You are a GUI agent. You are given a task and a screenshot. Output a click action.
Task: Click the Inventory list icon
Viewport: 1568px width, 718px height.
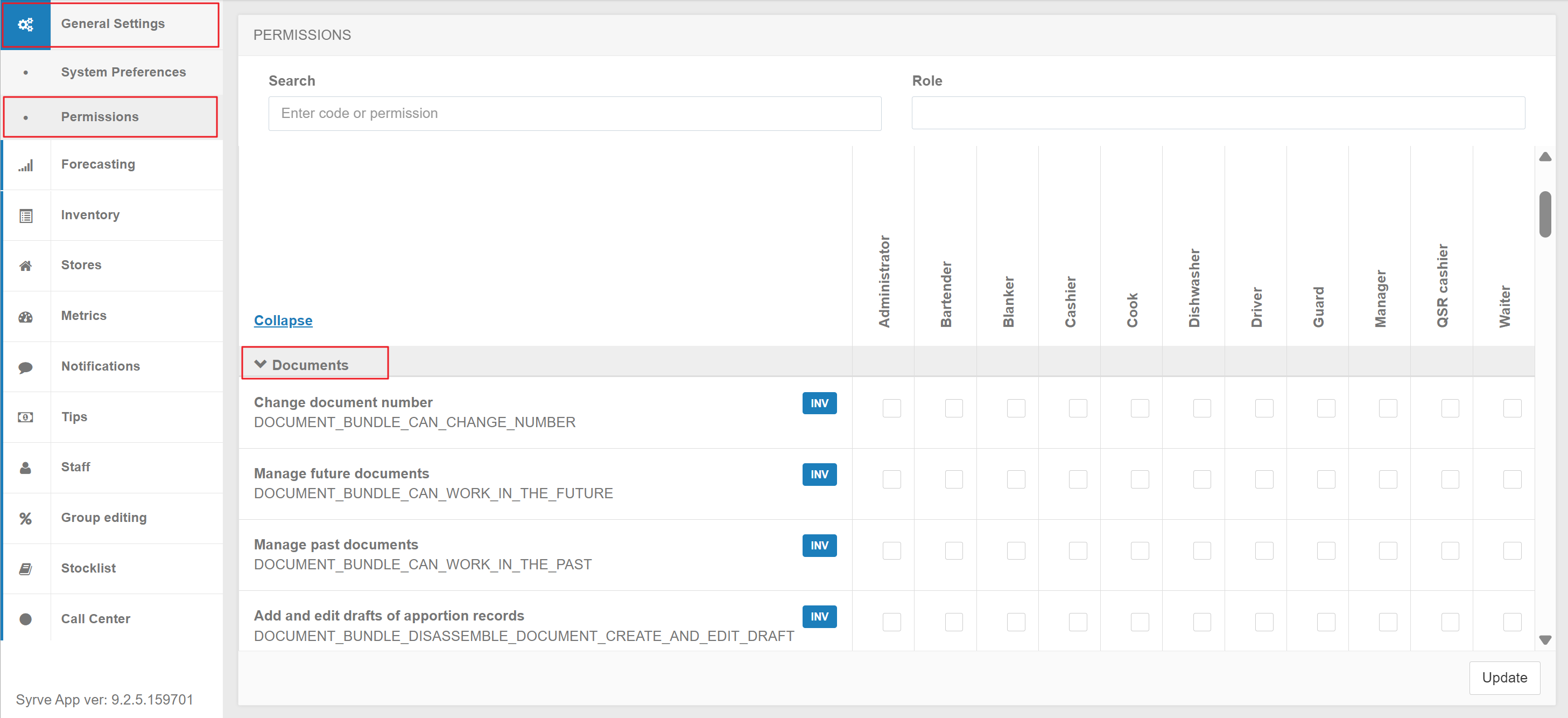click(25, 215)
